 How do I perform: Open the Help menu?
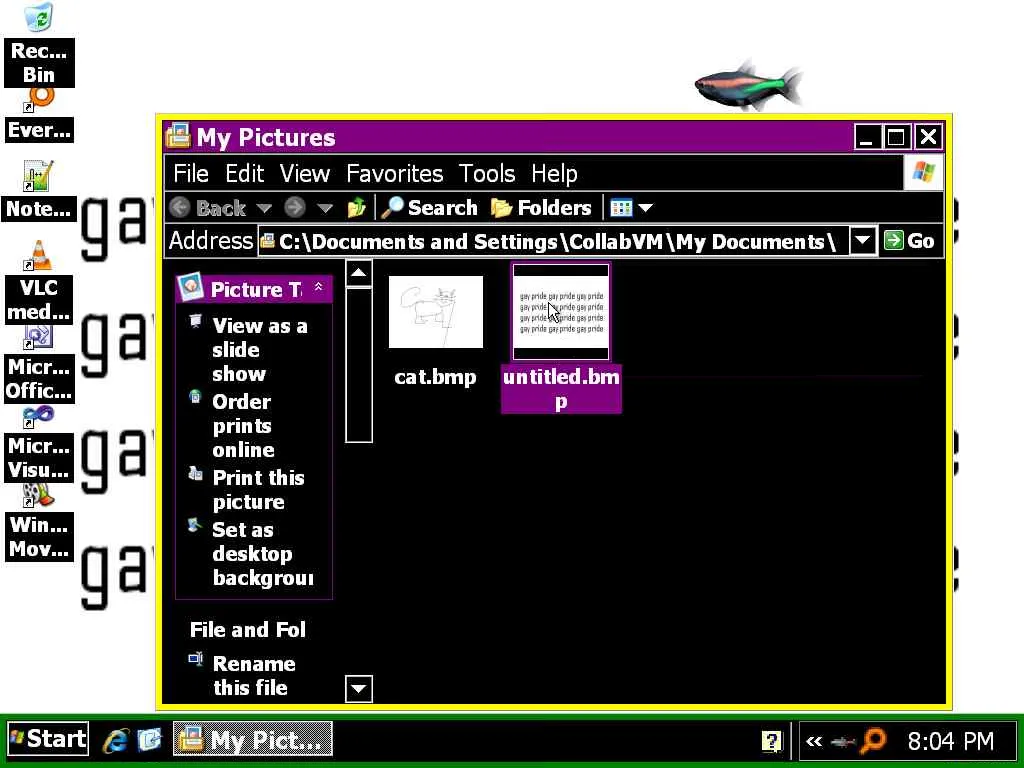[554, 174]
